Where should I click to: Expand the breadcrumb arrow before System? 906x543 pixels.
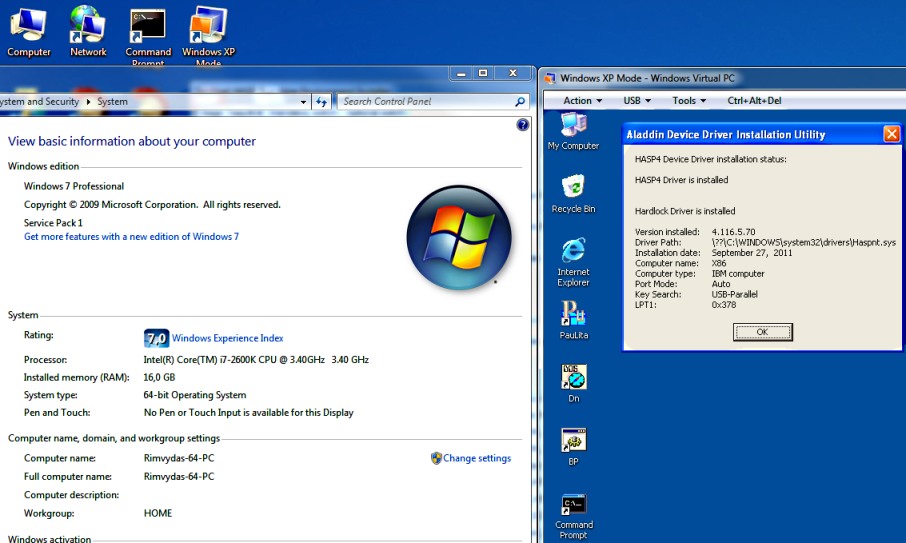click(88, 102)
